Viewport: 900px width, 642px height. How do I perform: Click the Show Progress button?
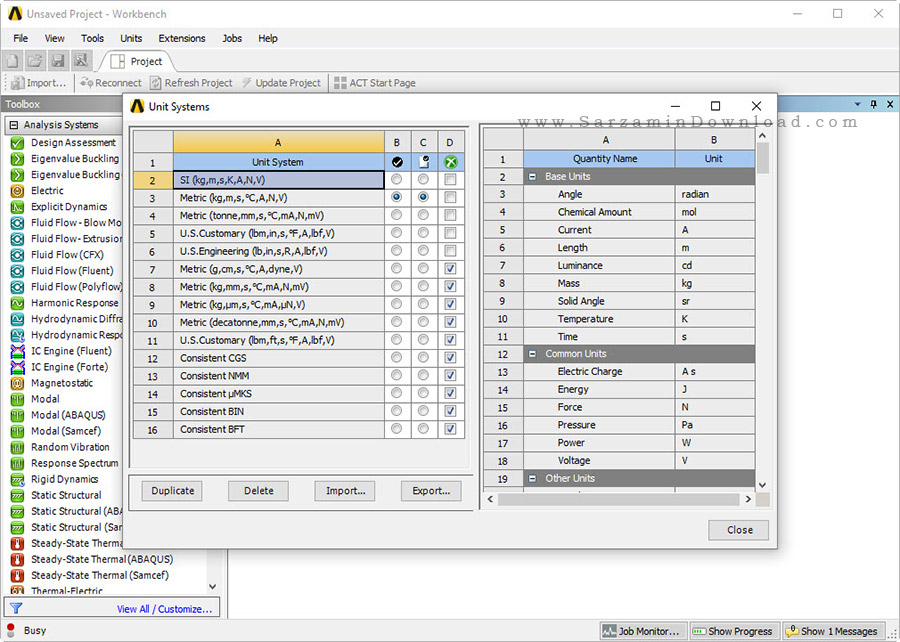[x=733, y=631]
